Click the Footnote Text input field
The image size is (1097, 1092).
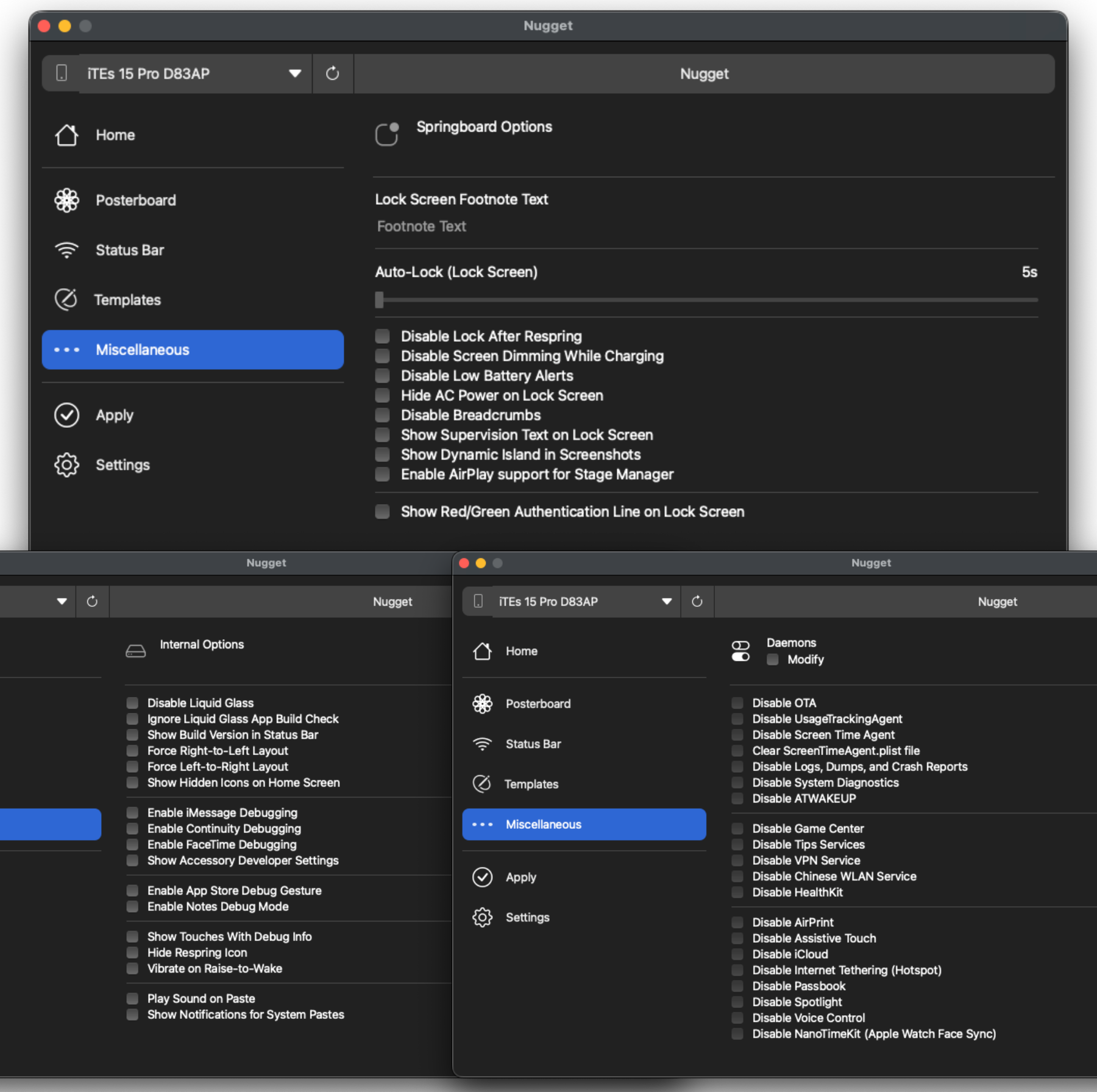(x=706, y=227)
